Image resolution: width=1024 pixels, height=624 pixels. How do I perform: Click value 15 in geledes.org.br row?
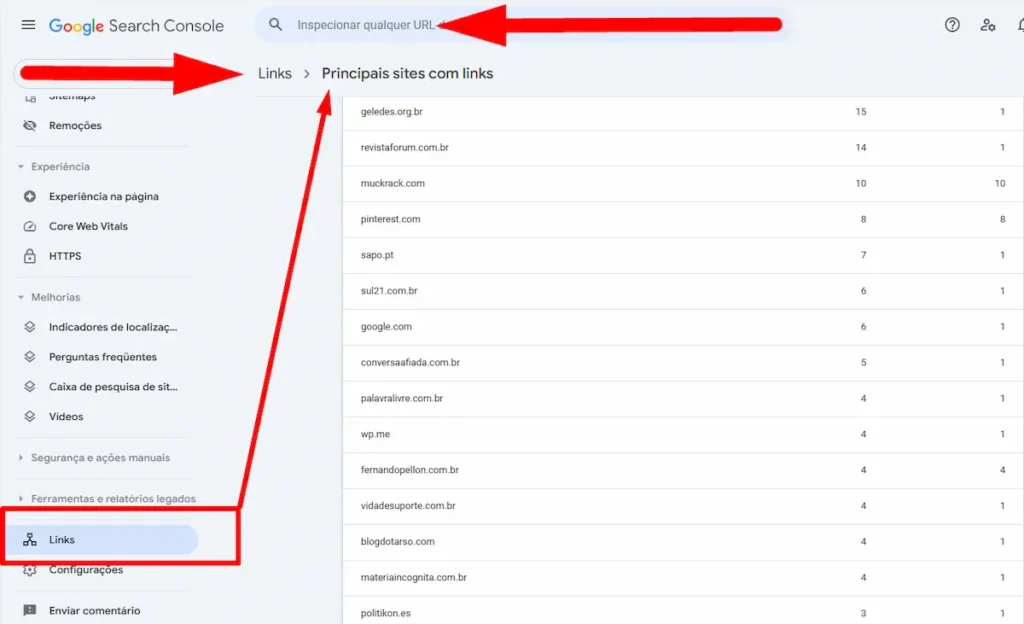[861, 112]
